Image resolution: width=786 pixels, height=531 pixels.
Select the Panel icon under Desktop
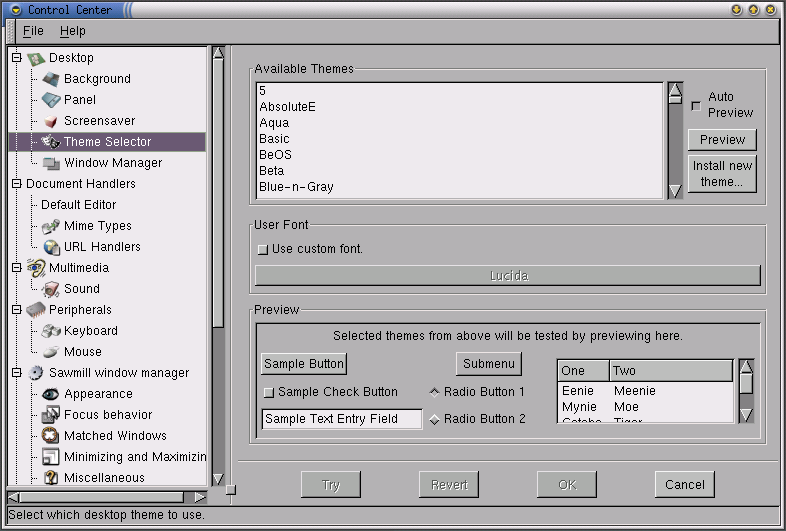[x=50, y=100]
